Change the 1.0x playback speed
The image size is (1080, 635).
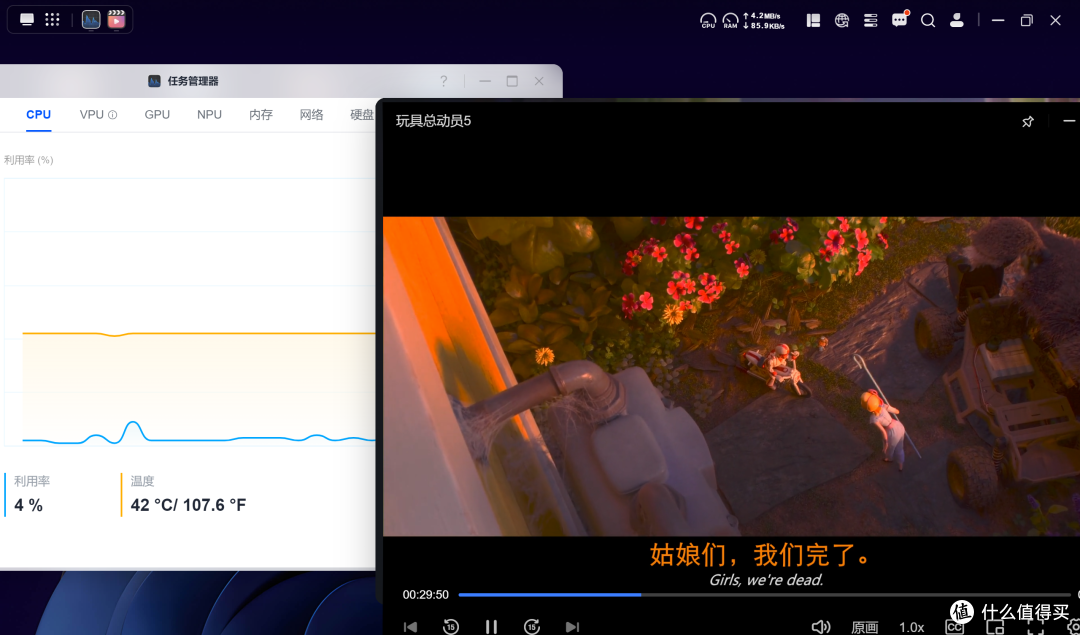tap(912, 627)
